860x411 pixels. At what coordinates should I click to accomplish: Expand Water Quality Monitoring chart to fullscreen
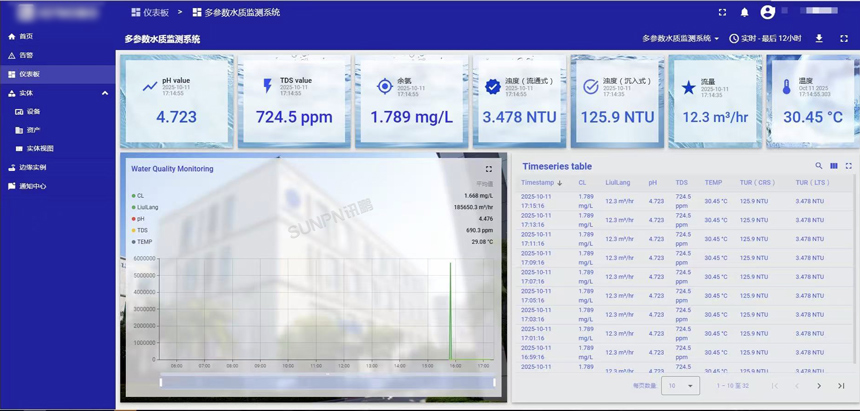489,169
